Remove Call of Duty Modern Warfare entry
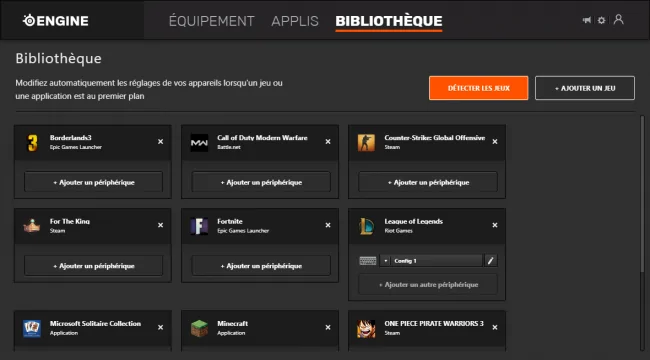Screen dimensions: 650x360 tap(328, 142)
